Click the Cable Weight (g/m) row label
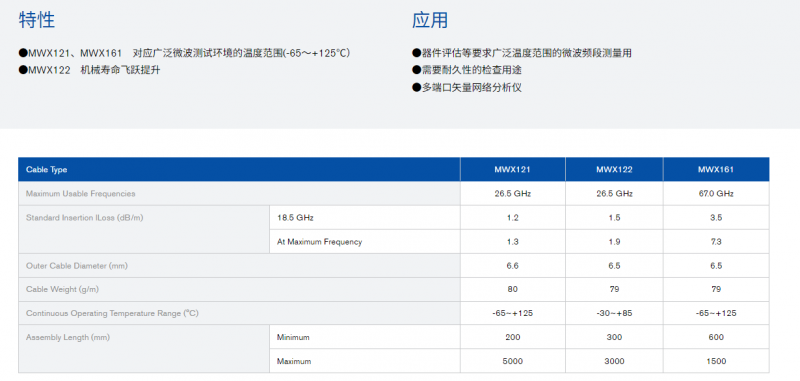This screenshot has height=381, width=800. point(62,289)
